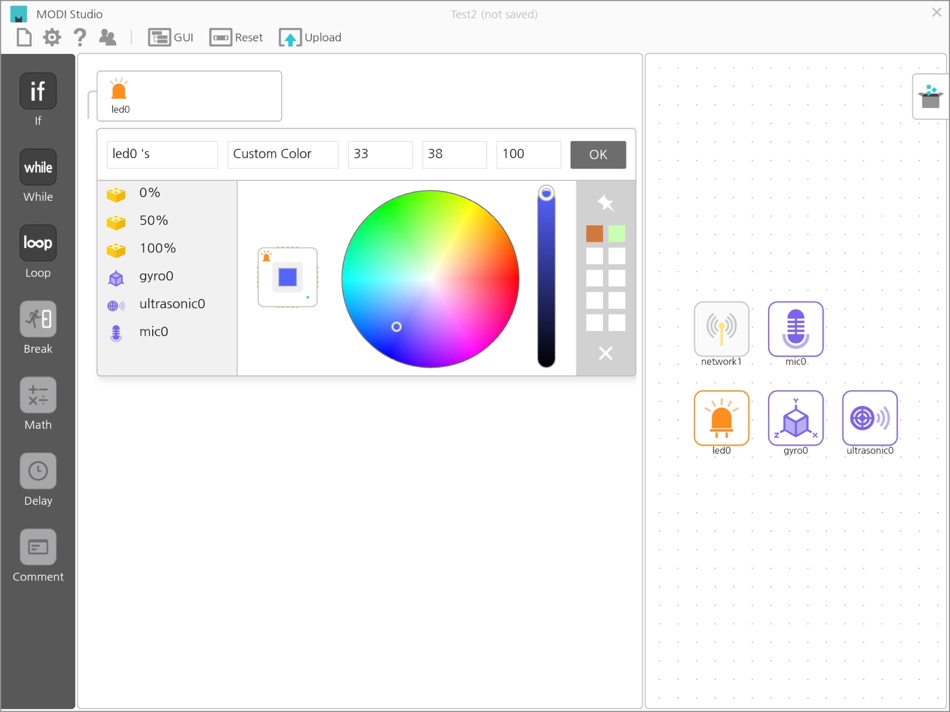950x712 pixels.
Task: Select the light green saved swatch
Action: [x=617, y=233]
